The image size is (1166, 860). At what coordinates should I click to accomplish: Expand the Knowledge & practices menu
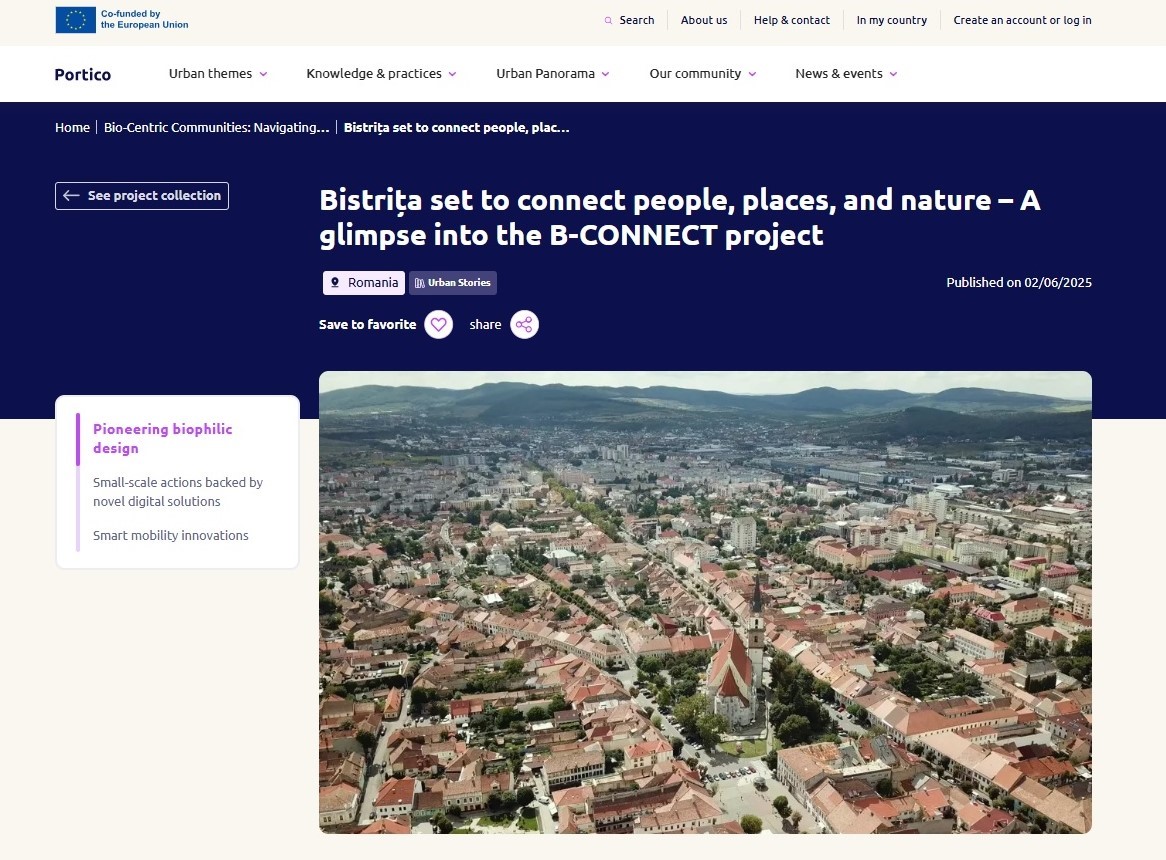pyautogui.click(x=381, y=74)
